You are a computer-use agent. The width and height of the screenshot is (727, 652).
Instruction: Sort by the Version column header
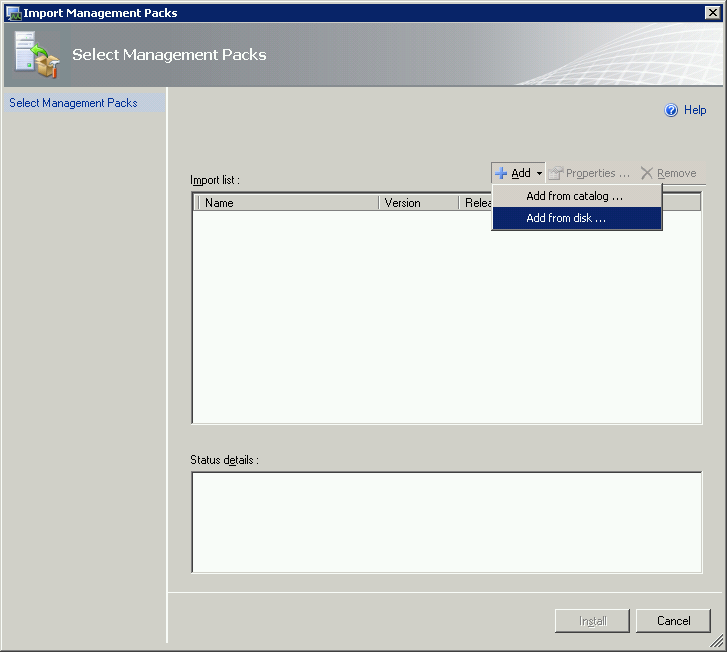(418, 203)
